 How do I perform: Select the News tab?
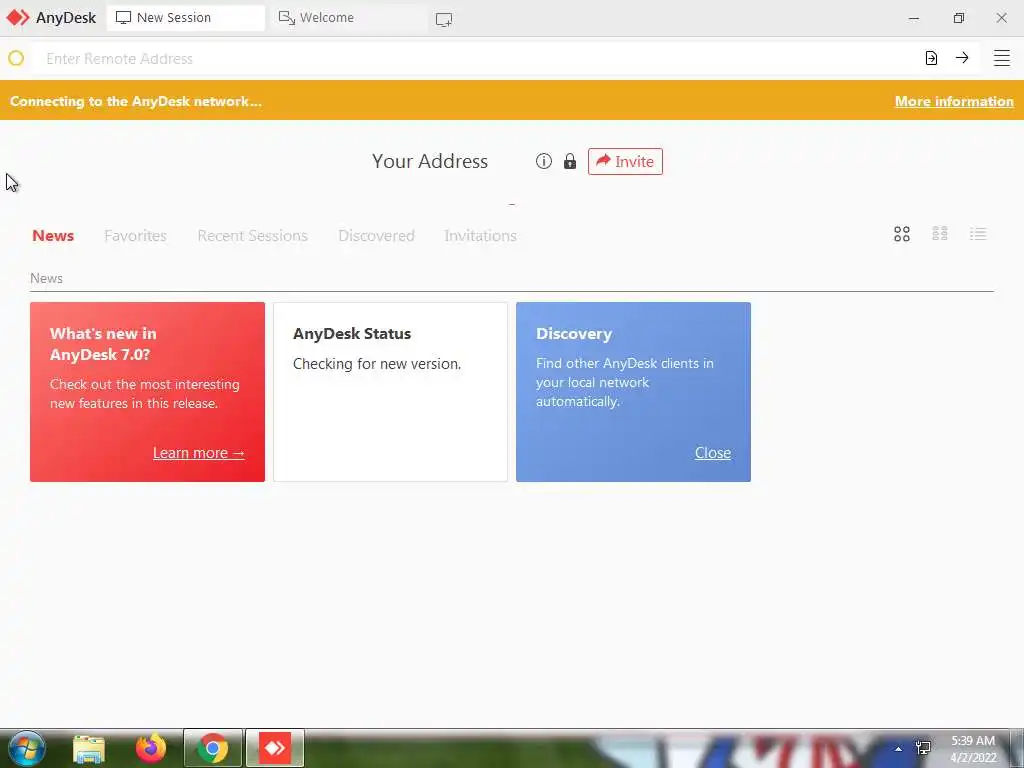tap(53, 236)
